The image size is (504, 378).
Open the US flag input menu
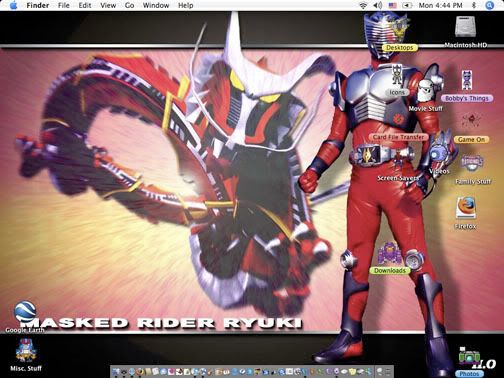[x=393, y=5]
